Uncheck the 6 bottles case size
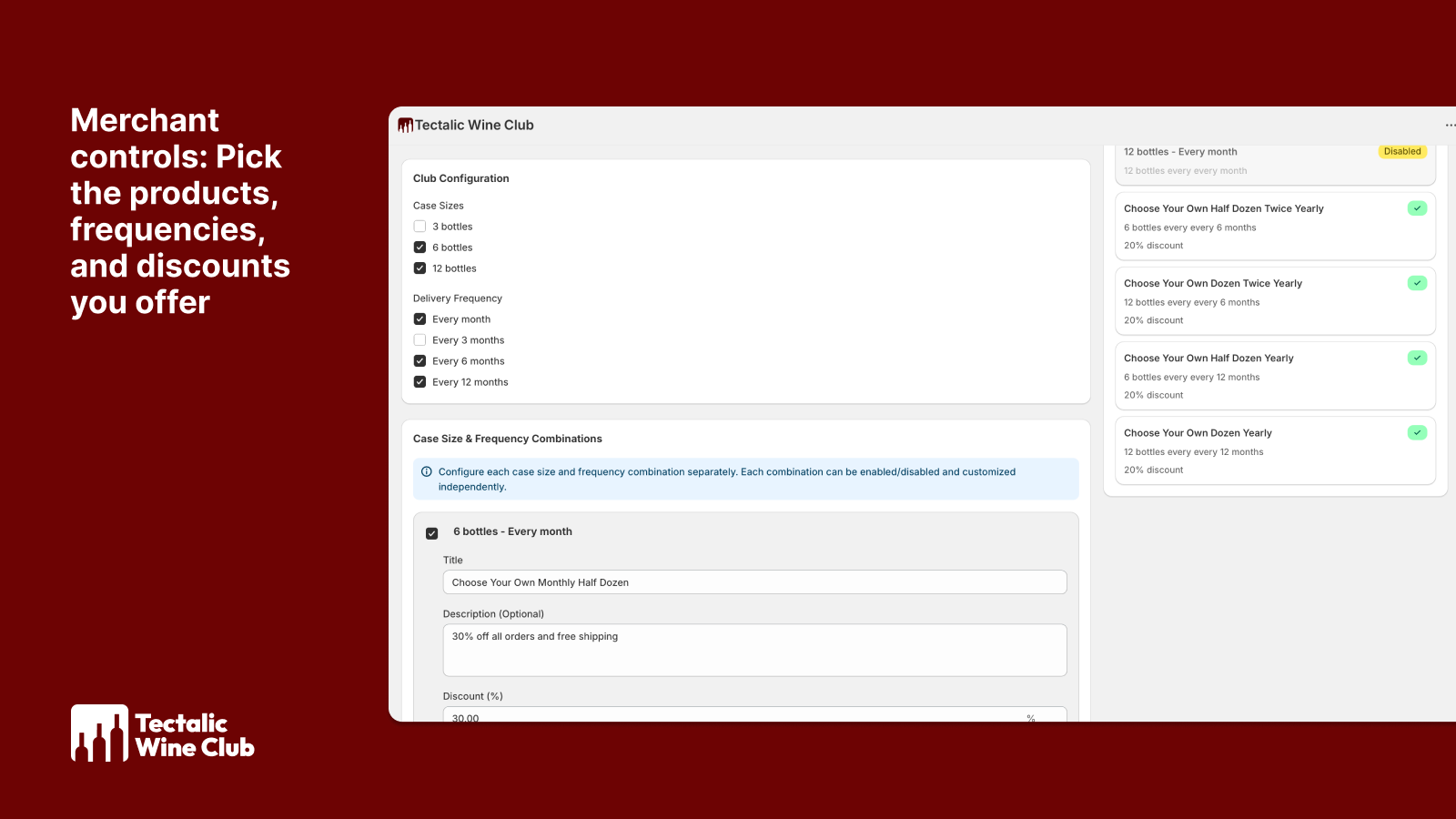Image resolution: width=1456 pixels, height=819 pixels. [420, 248]
